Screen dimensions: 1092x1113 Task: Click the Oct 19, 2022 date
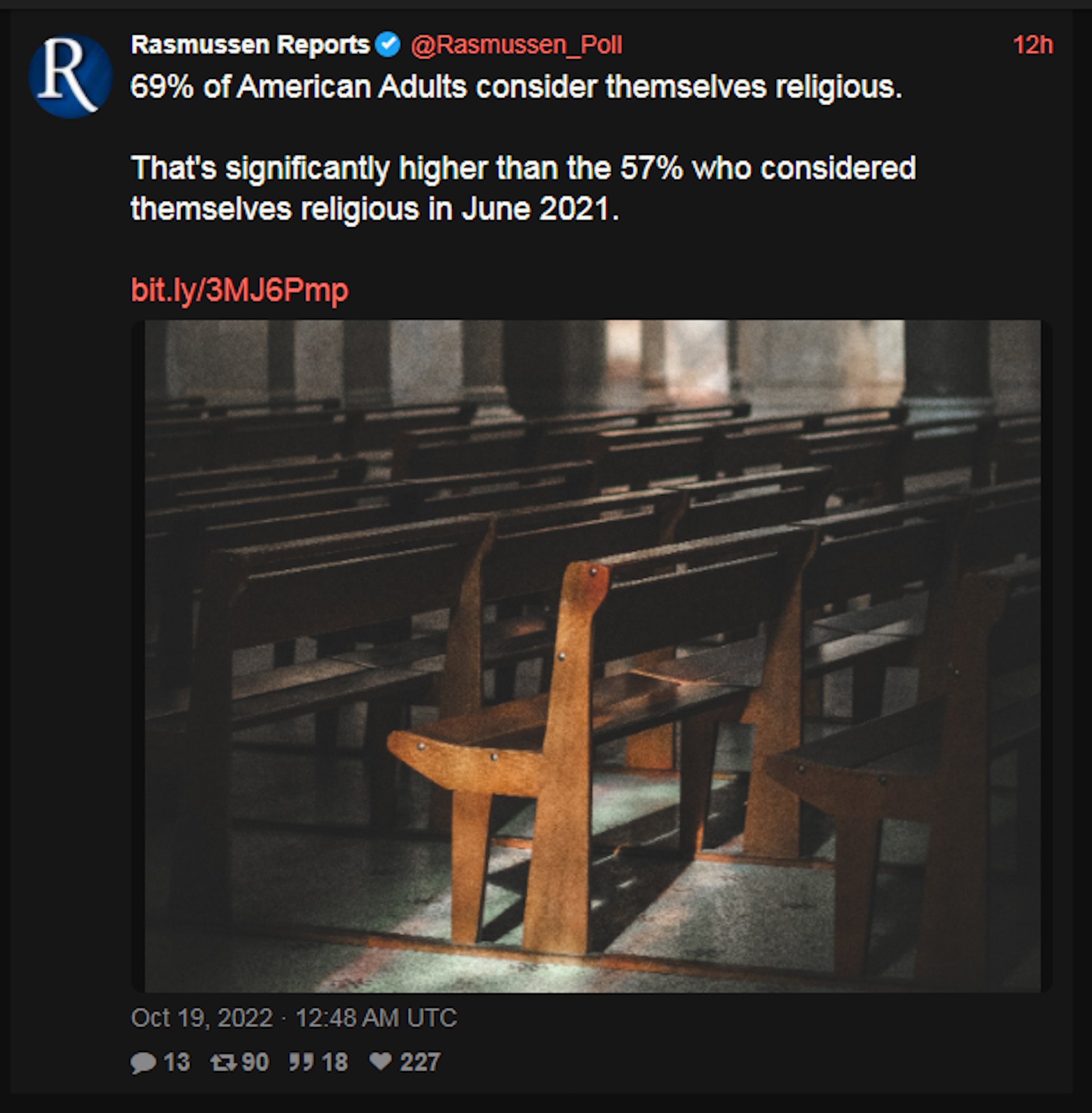point(202,1018)
